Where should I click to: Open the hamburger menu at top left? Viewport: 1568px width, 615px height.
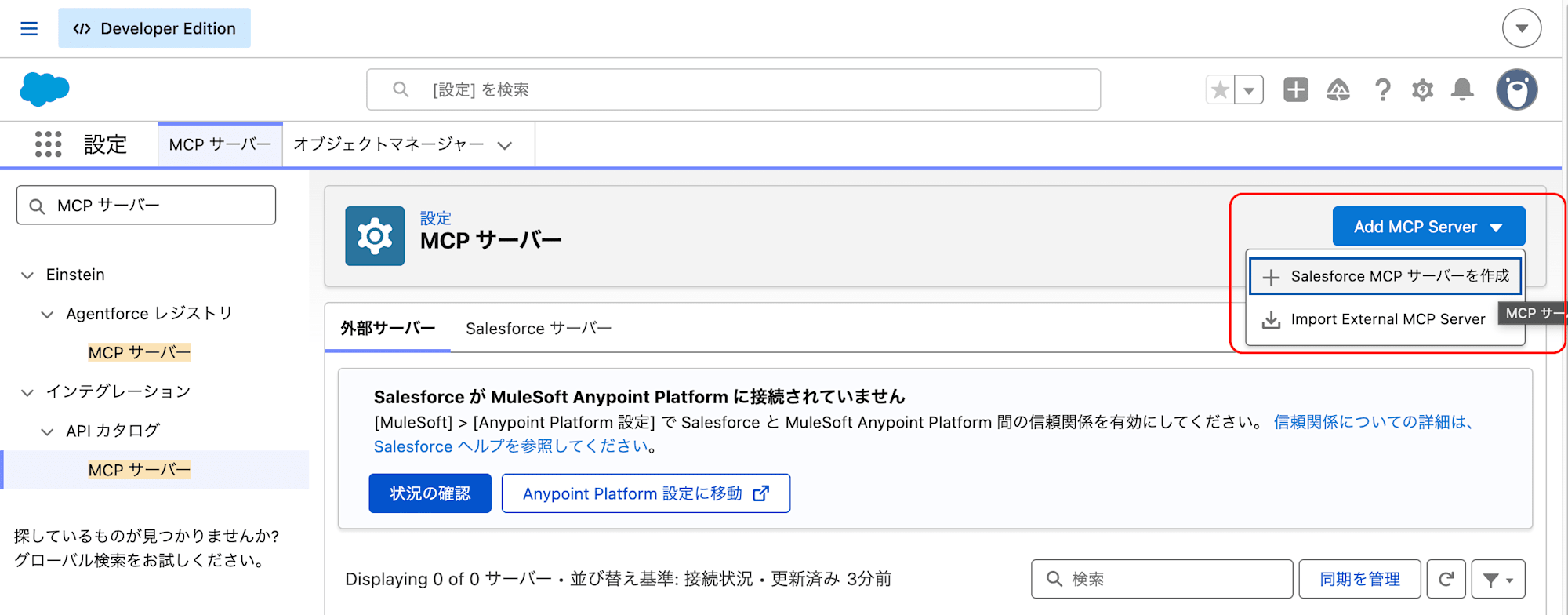click(29, 28)
